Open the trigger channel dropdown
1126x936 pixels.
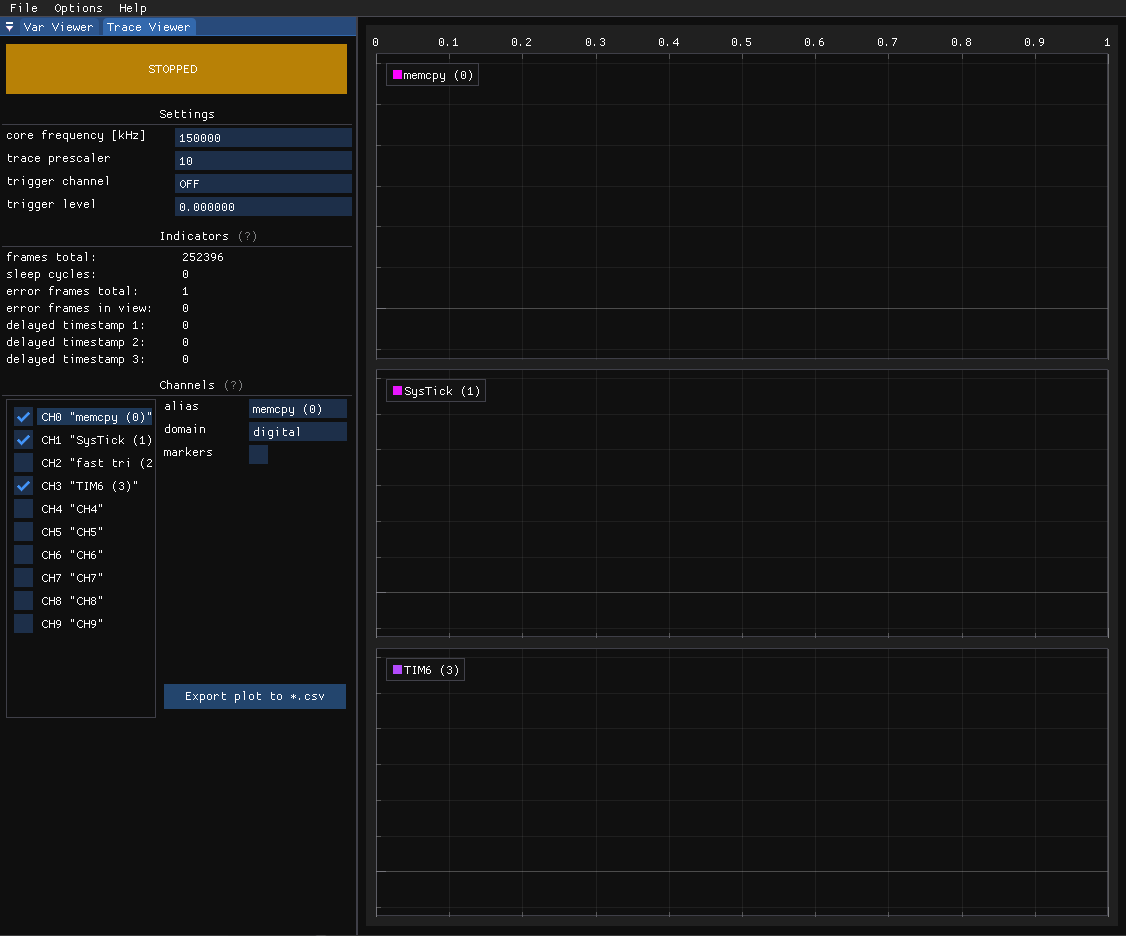(x=263, y=184)
